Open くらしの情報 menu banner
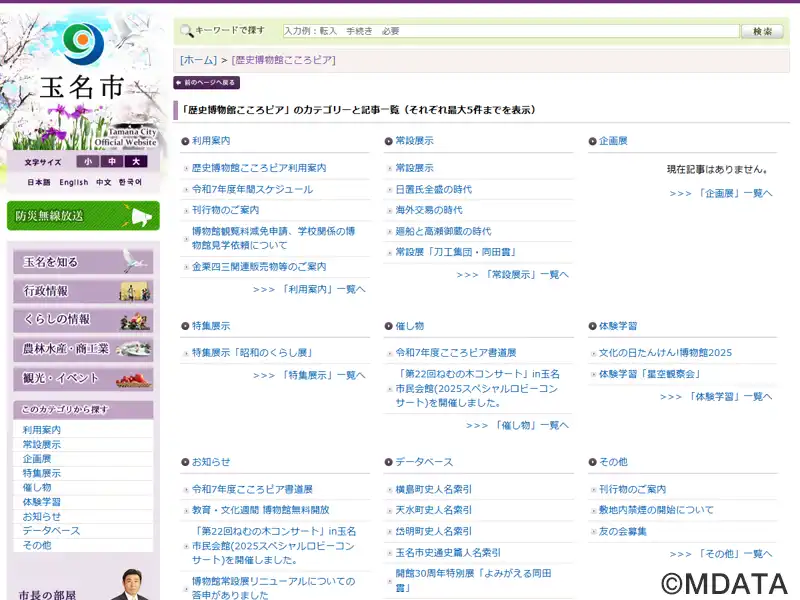Screen dimensions: 800x600 tap(83, 320)
